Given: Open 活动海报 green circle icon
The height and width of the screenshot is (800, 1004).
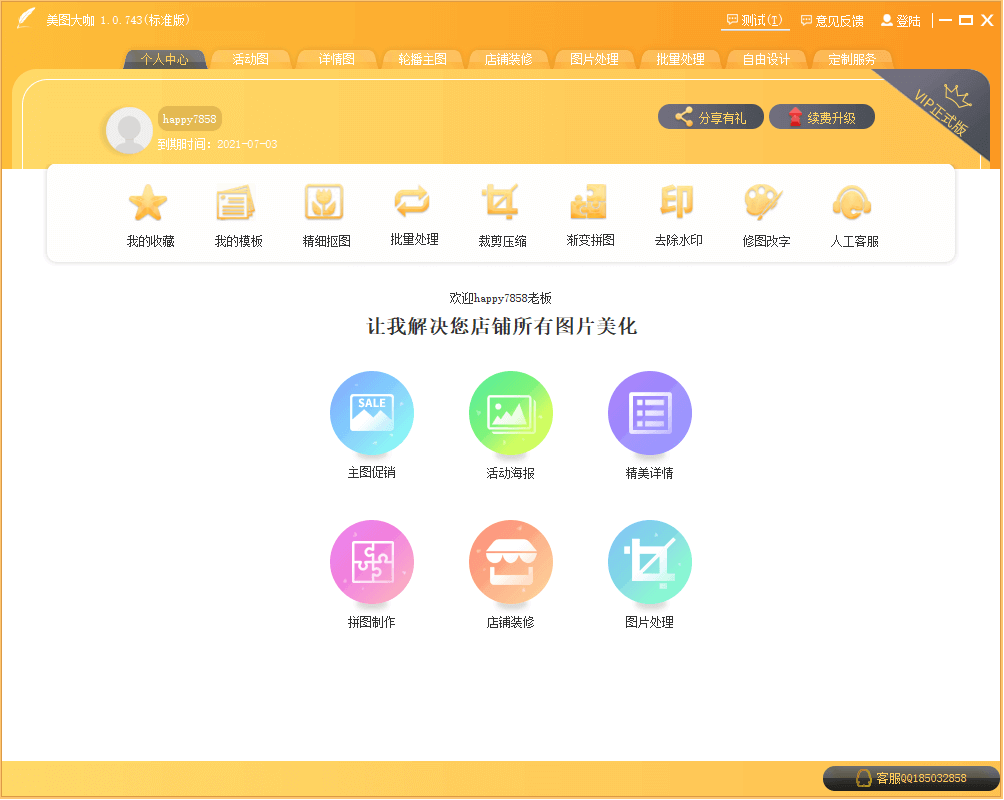Looking at the screenshot, I should [x=511, y=413].
